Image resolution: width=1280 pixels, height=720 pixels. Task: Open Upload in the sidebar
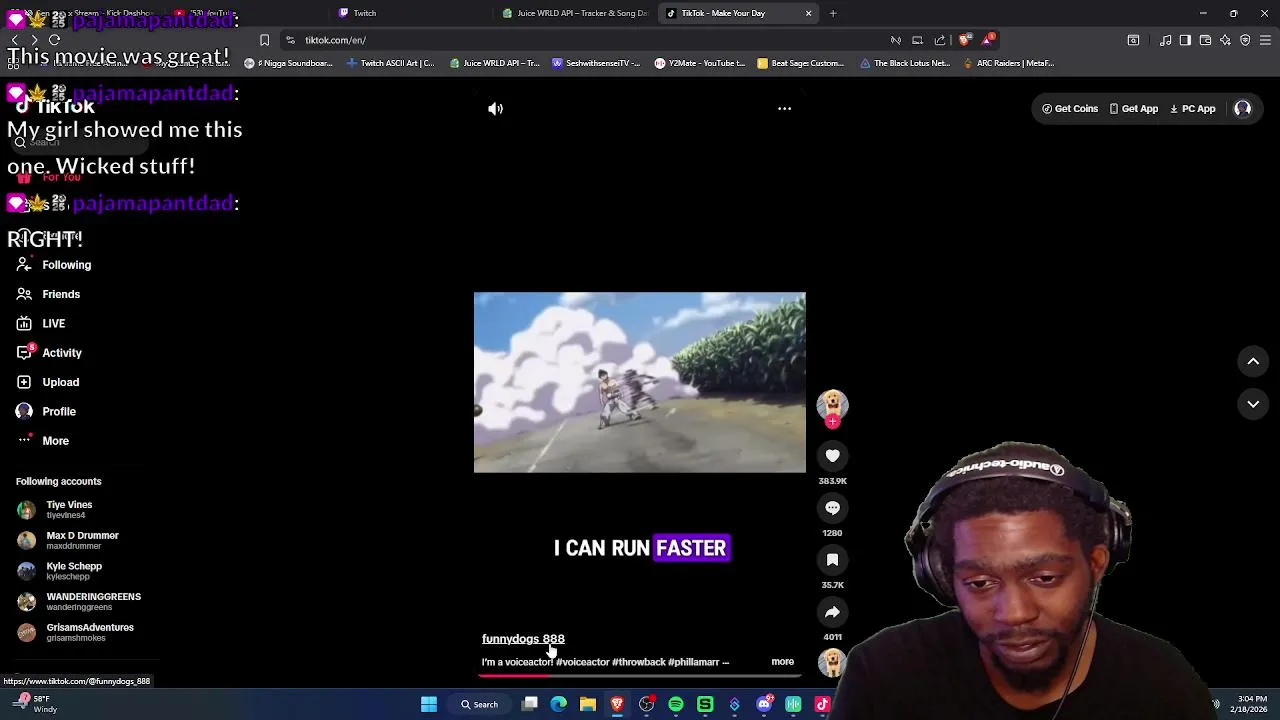(x=47, y=382)
